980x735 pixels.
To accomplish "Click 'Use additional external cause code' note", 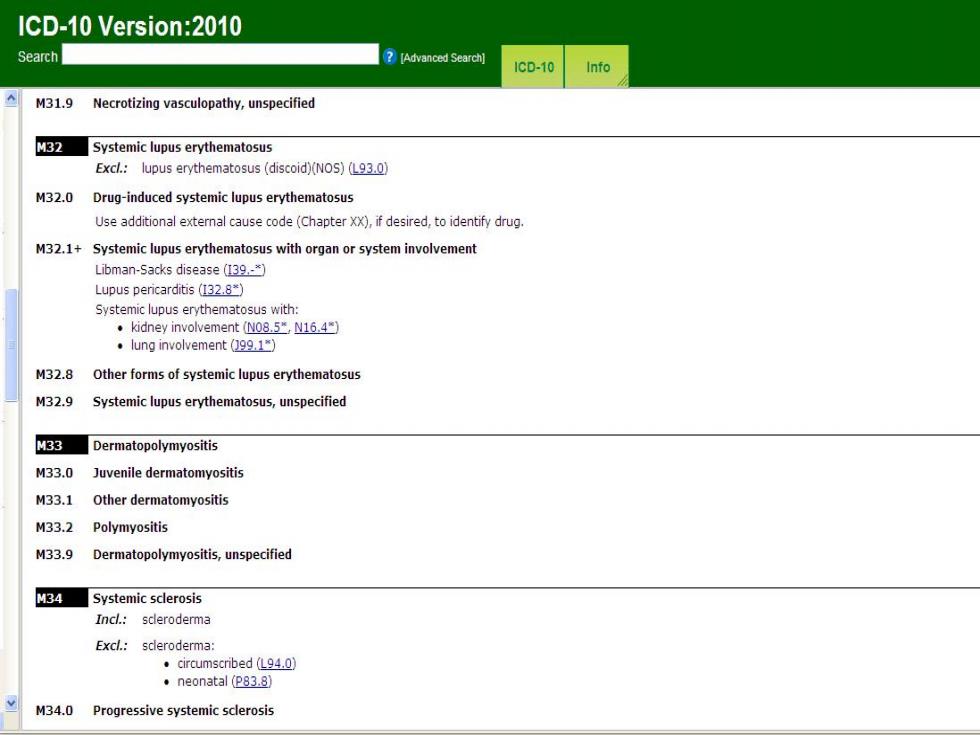I will (309, 221).
